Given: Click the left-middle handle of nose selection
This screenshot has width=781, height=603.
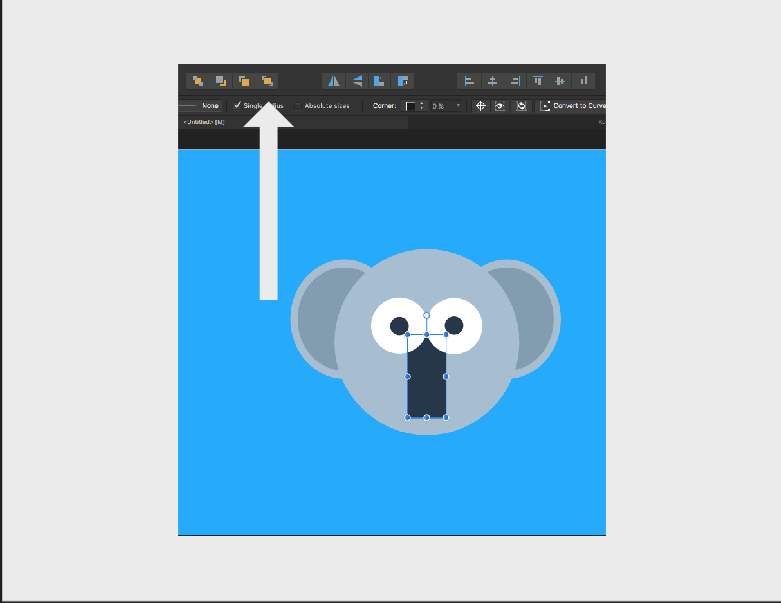Looking at the screenshot, I should 407,376.
